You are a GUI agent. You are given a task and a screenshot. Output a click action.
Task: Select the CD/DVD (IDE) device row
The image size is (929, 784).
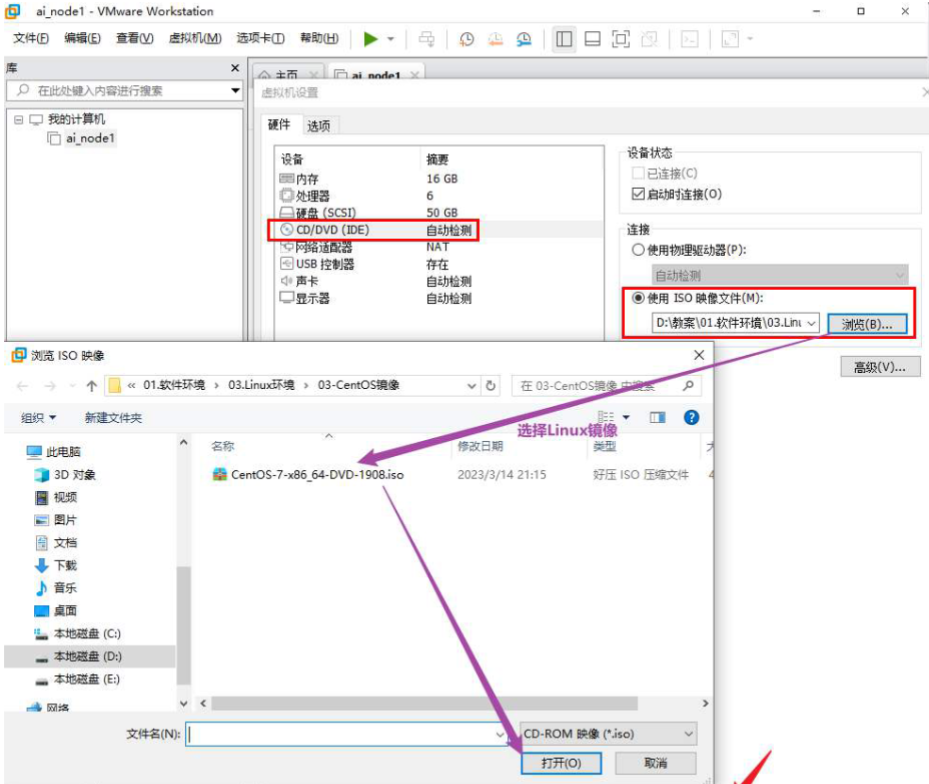[x=439, y=230]
